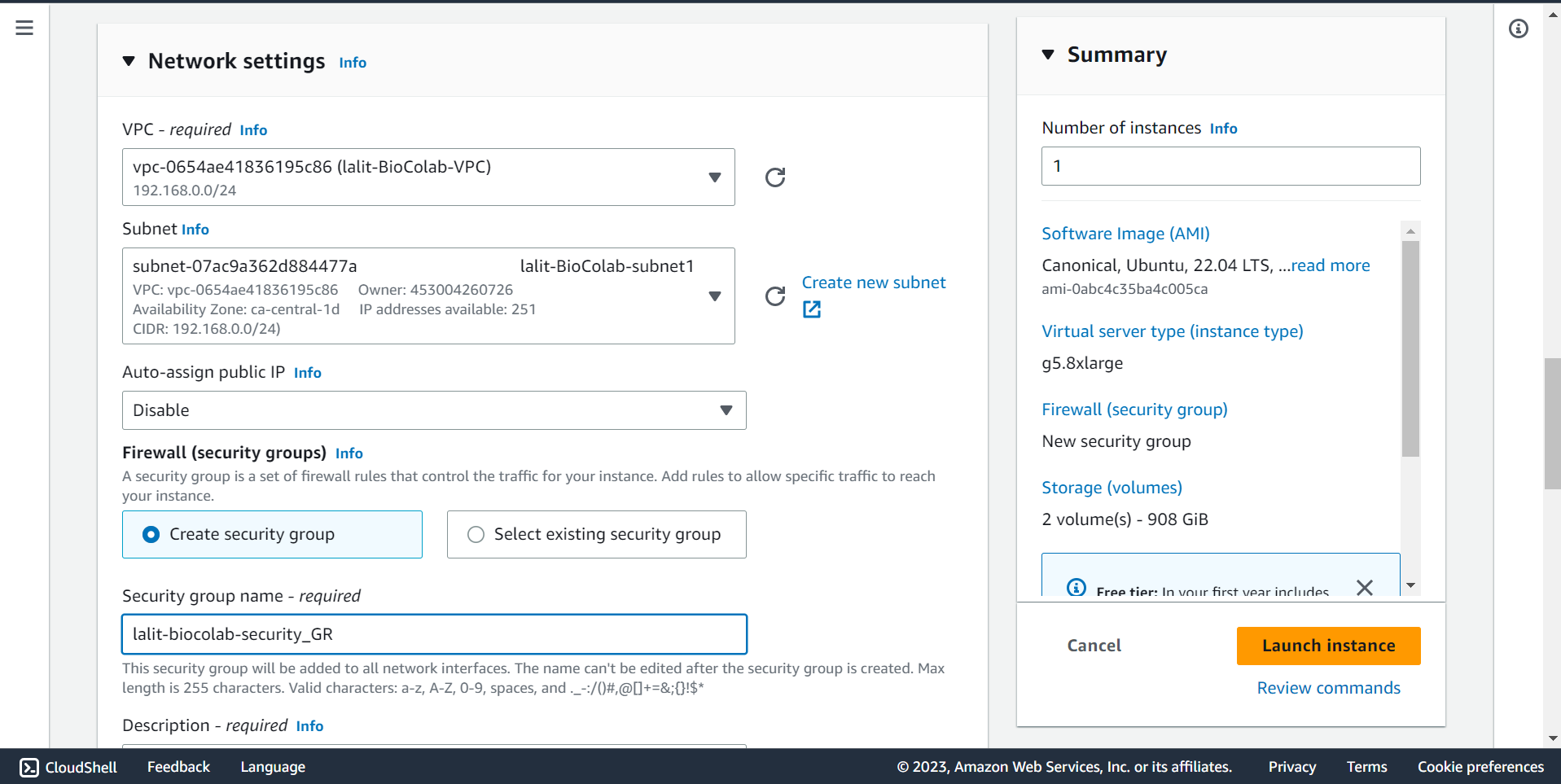Open Info link for Auto-assign public IP
1561x784 pixels.
point(308,373)
